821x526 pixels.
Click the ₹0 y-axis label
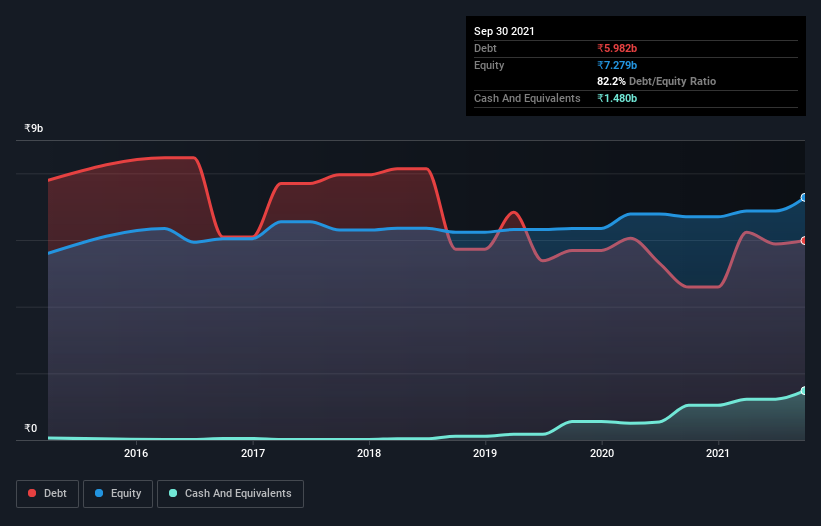(31, 428)
